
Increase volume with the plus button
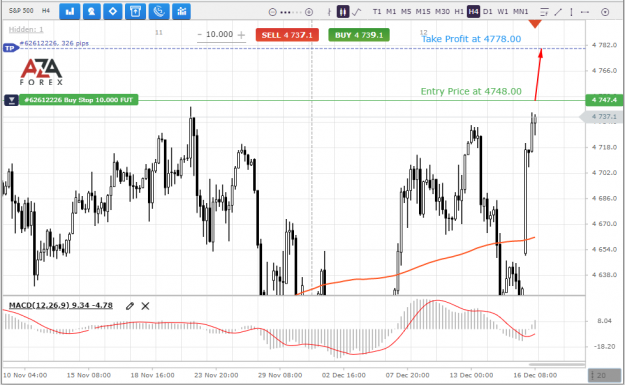tap(241, 35)
